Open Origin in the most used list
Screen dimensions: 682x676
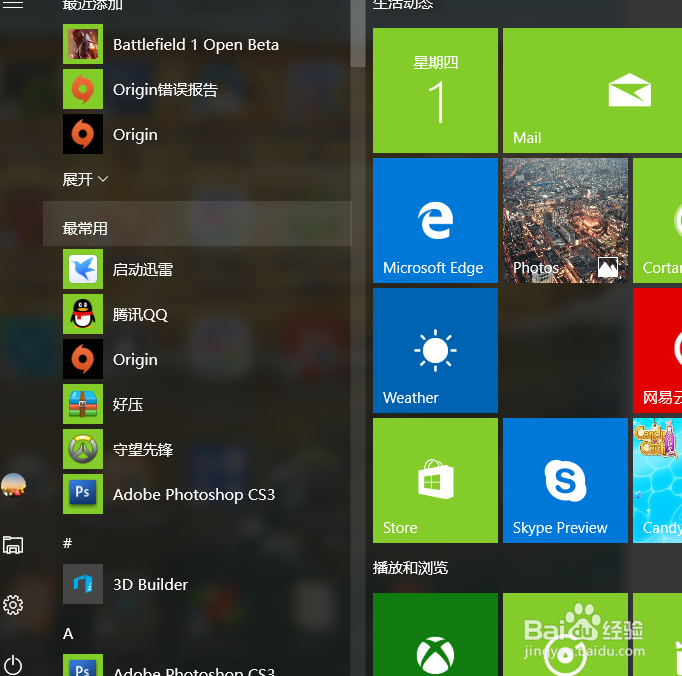point(197,359)
